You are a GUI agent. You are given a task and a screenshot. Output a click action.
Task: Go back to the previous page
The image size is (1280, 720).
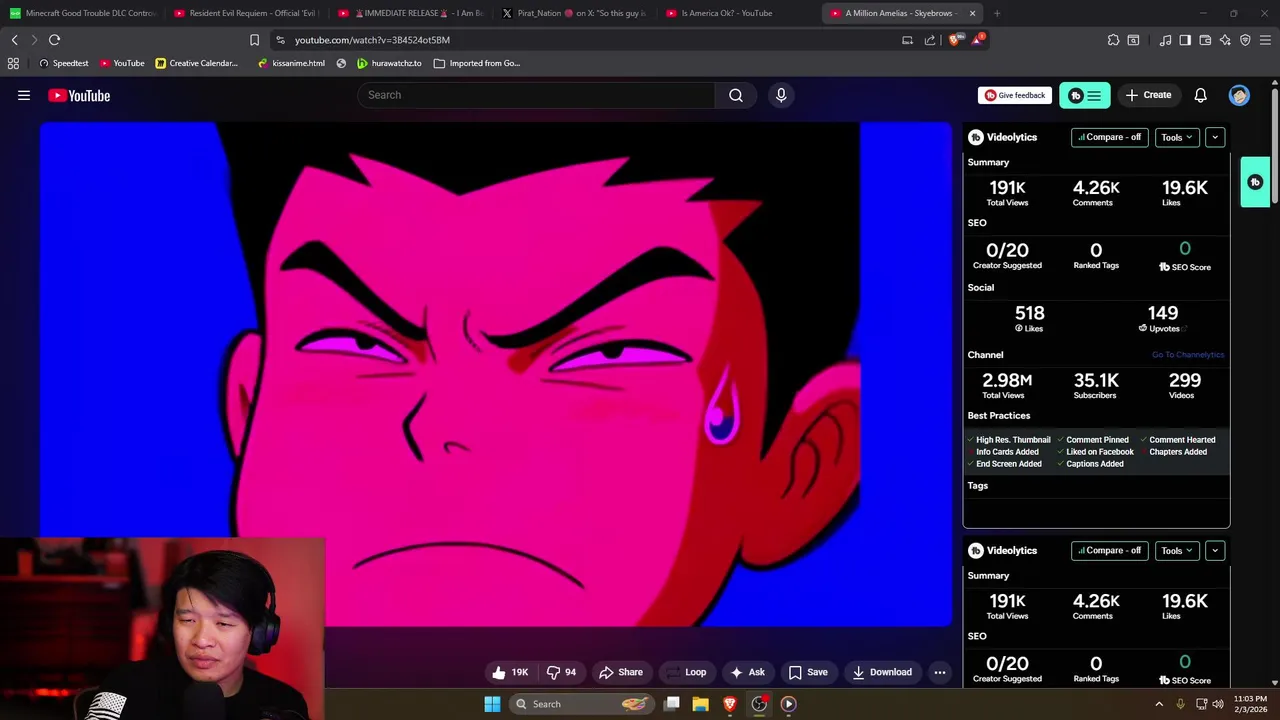[14, 40]
